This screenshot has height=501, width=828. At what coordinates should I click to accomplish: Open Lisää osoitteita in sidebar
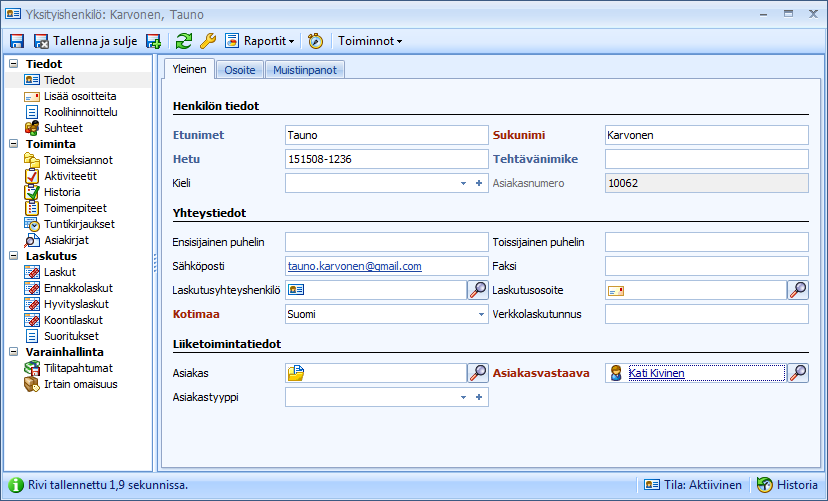(70, 96)
